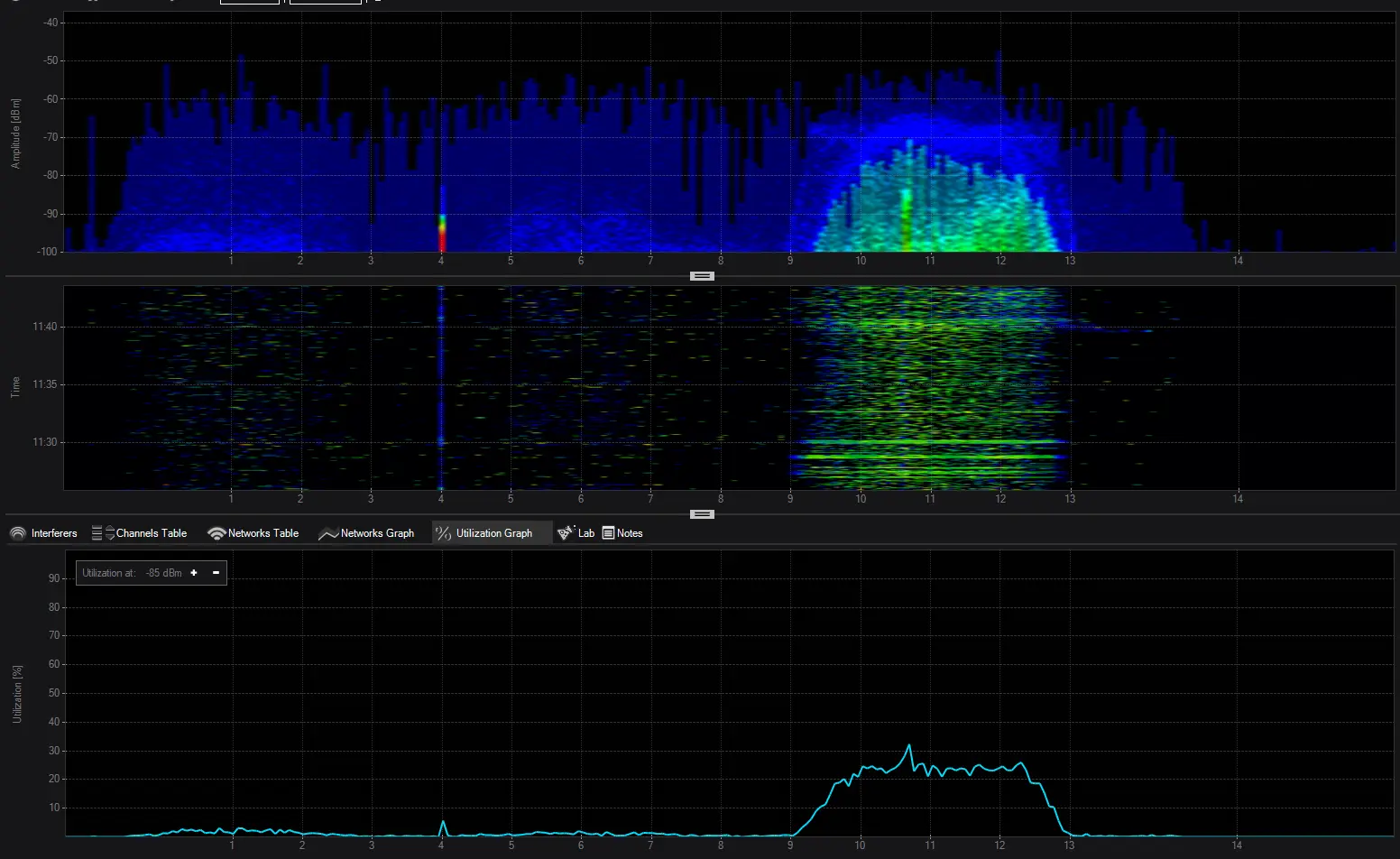This screenshot has width=1400, height=859.
Task: Click the utilization peak near channel 11
Action: [908, 746]
